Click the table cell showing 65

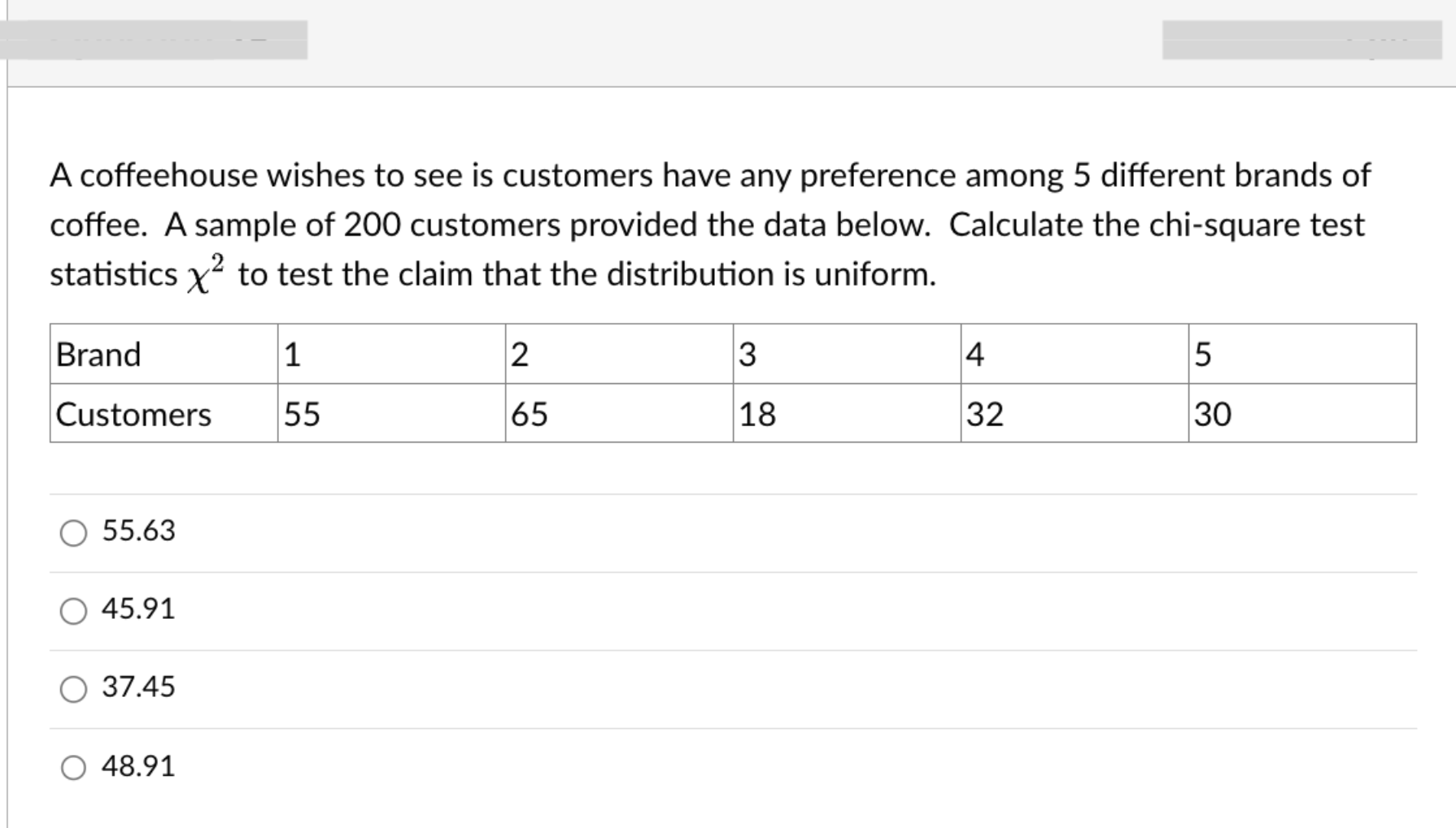(x=620, y=413)
